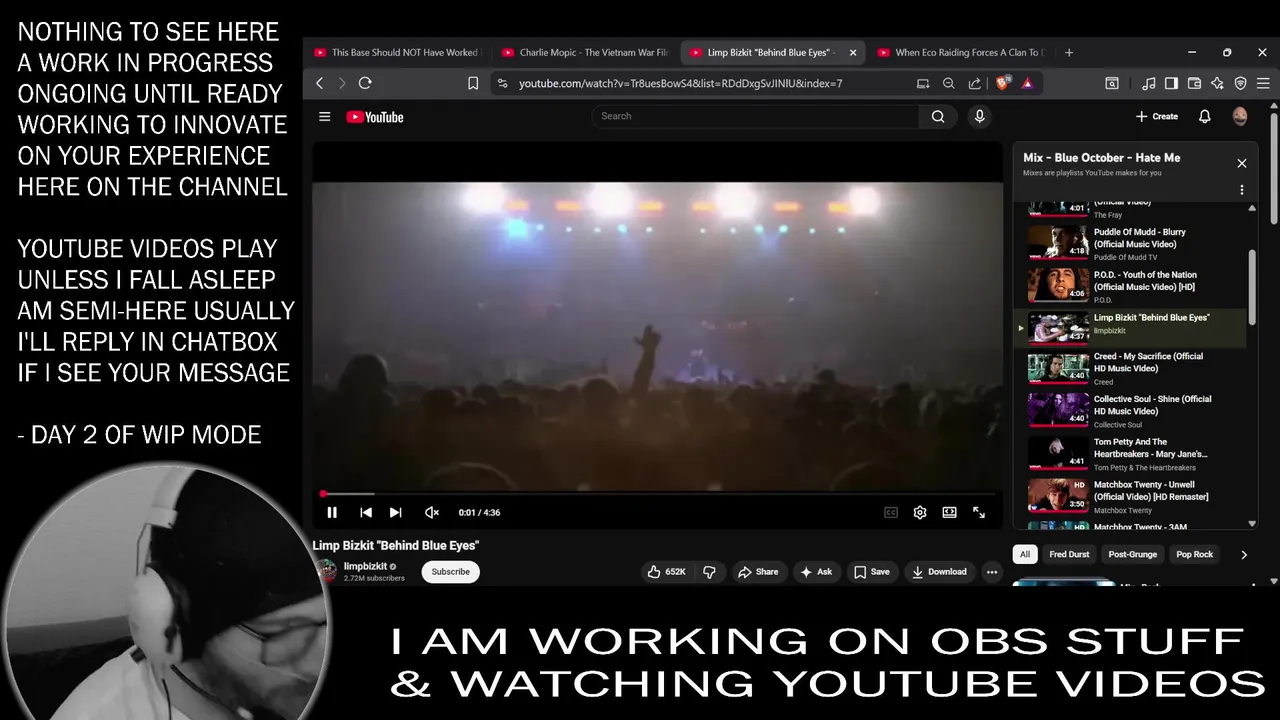Open the account avatar menu
This screenshot has height=720, width=1280.
click(x=1240, y=116)
